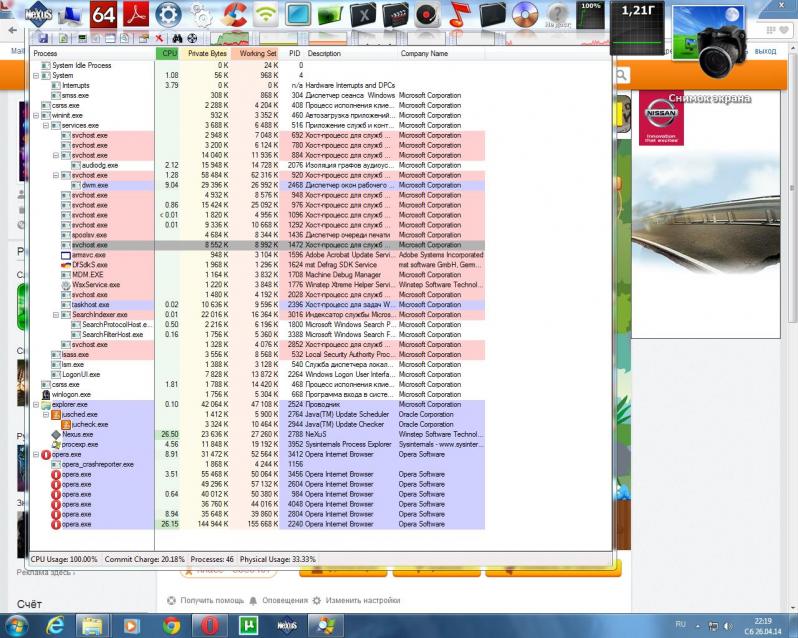798x638 pixels.
Task: Select the opera_crashreporter.exe row
Action: coord(257,465)
